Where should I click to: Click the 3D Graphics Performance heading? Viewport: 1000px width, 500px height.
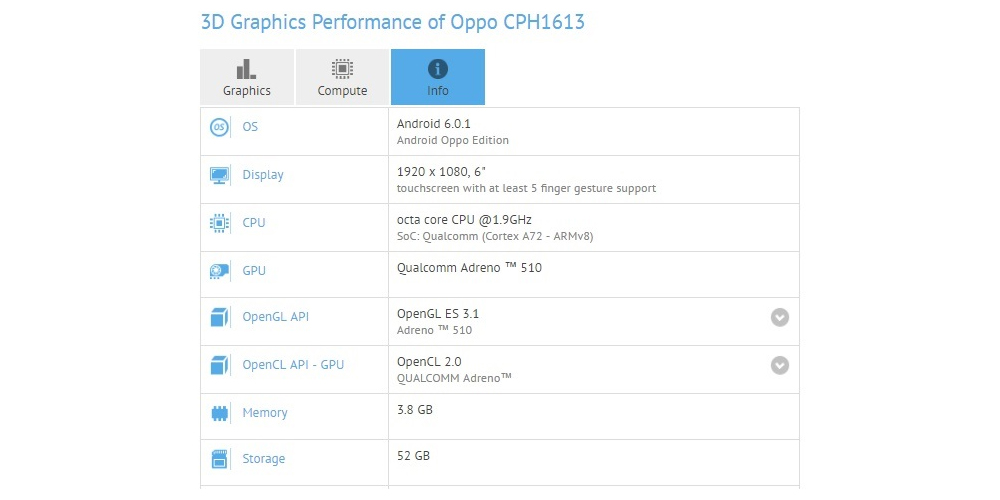tap(393, 22)
